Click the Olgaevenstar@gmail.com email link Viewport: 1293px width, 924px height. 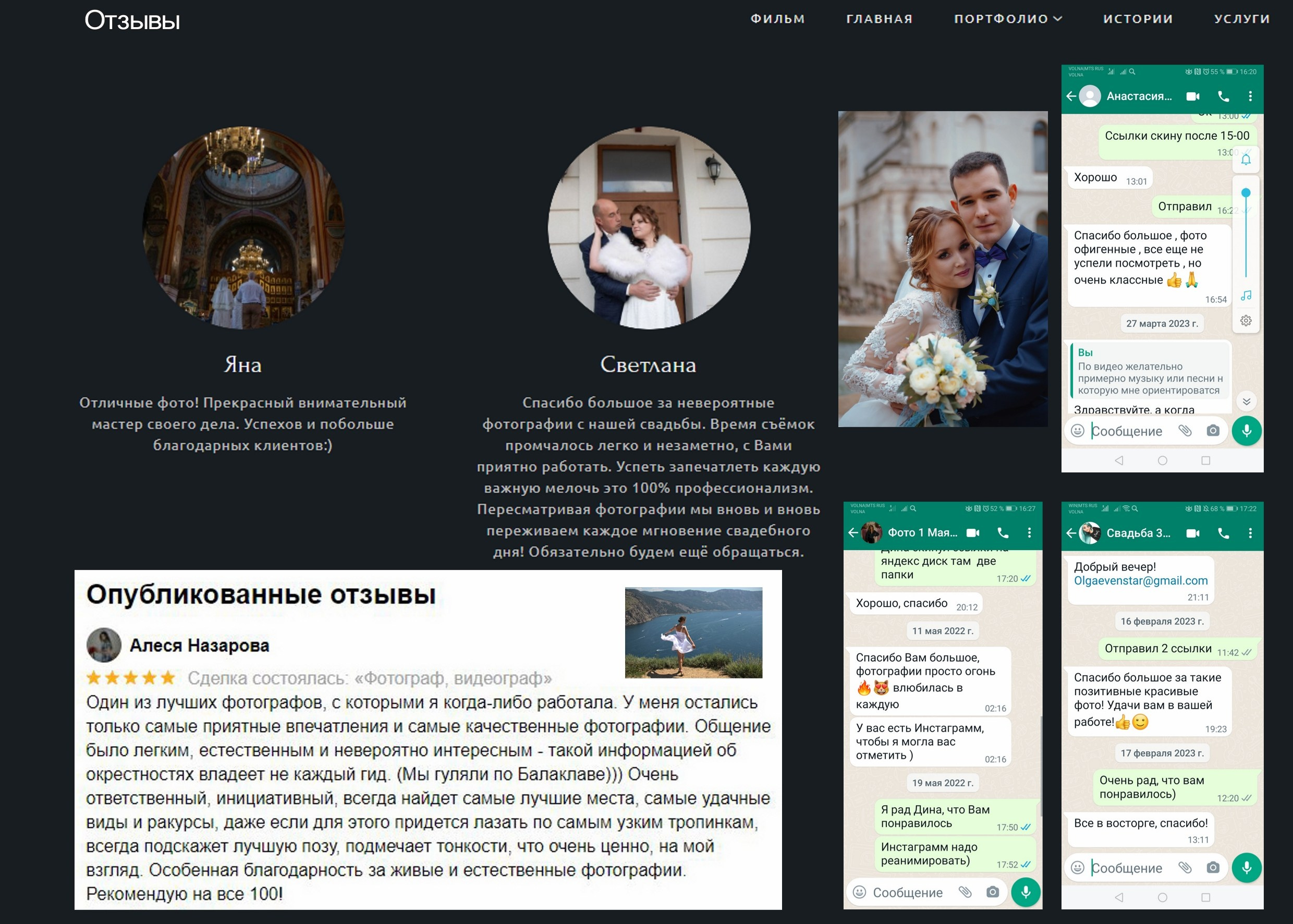[1140, 580]
